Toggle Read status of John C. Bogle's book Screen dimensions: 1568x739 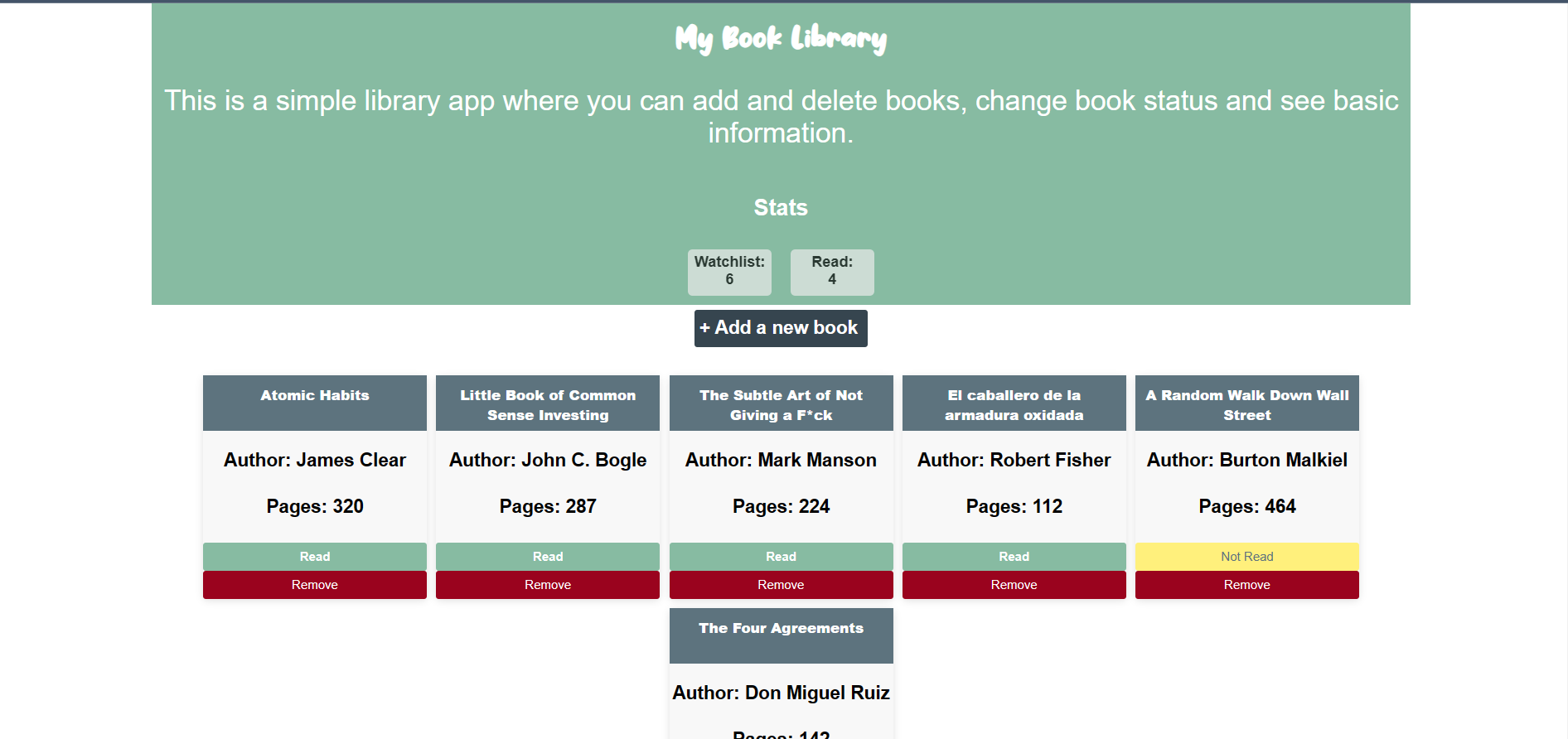pos(548,557)
